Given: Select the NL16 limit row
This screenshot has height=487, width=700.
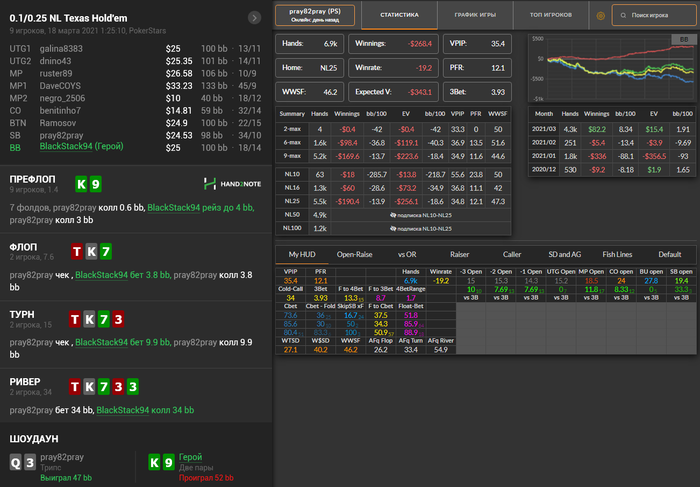Looking at the screenshot, I should pos(393,188).
